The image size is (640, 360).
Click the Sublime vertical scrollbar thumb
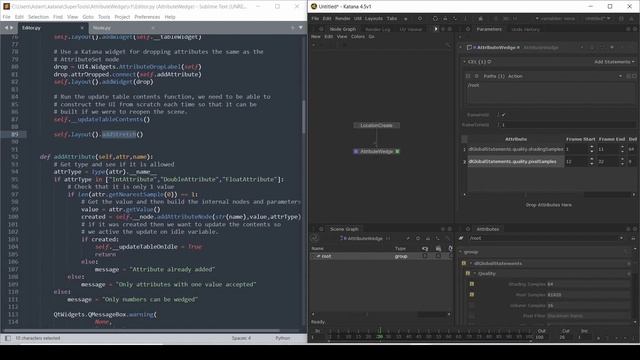pos(303,116)
